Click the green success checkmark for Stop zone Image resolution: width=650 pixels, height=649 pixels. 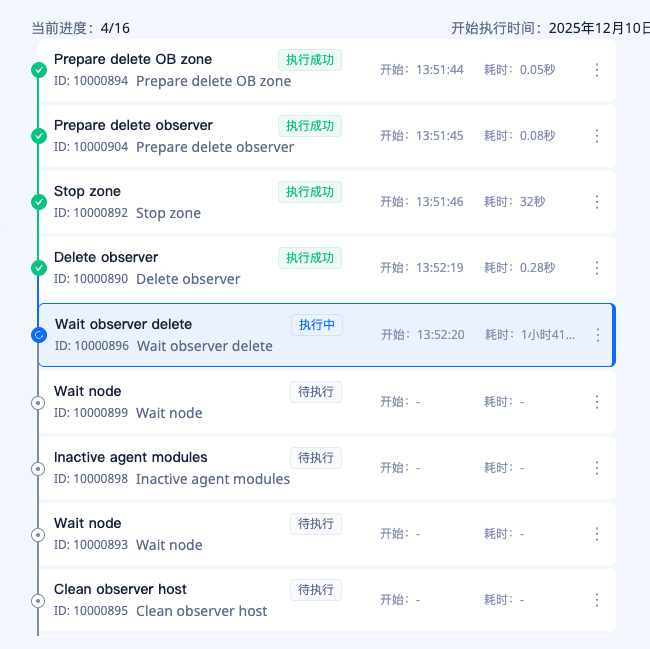point(39,202)
